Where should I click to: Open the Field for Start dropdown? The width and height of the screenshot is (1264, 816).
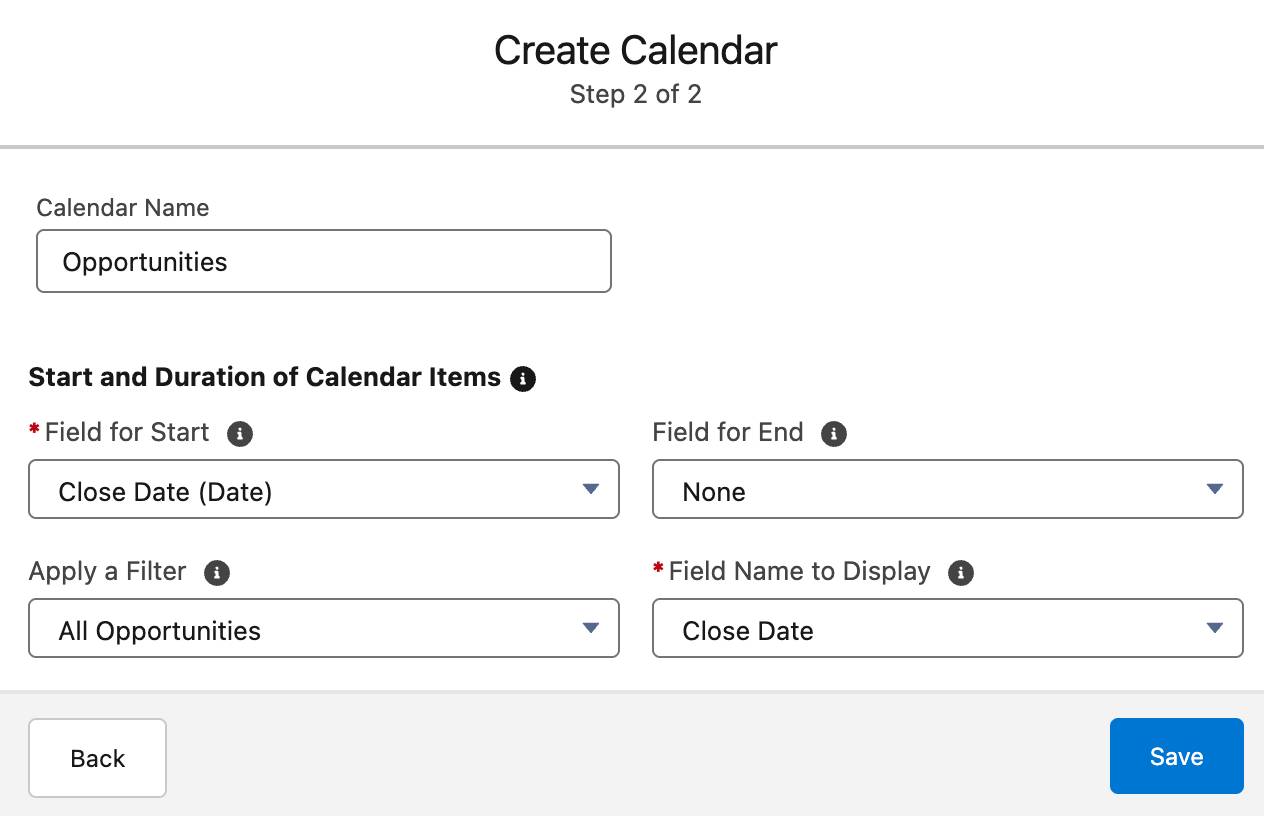coord(324,489)
